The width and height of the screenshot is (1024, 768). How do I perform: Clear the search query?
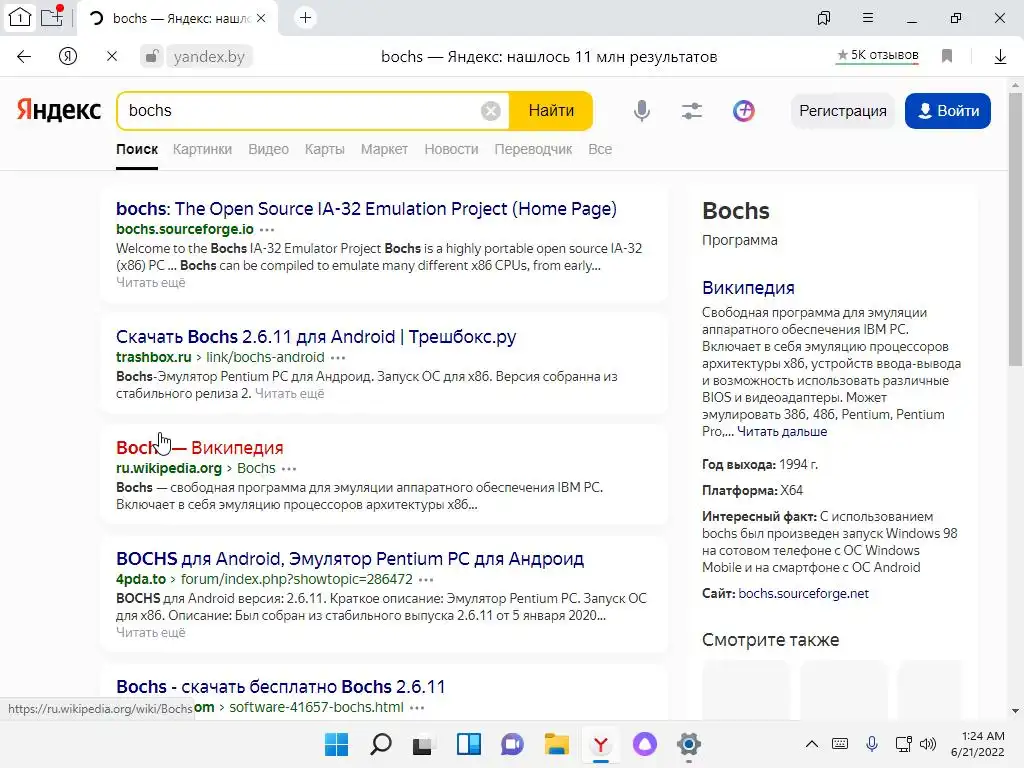490,111
